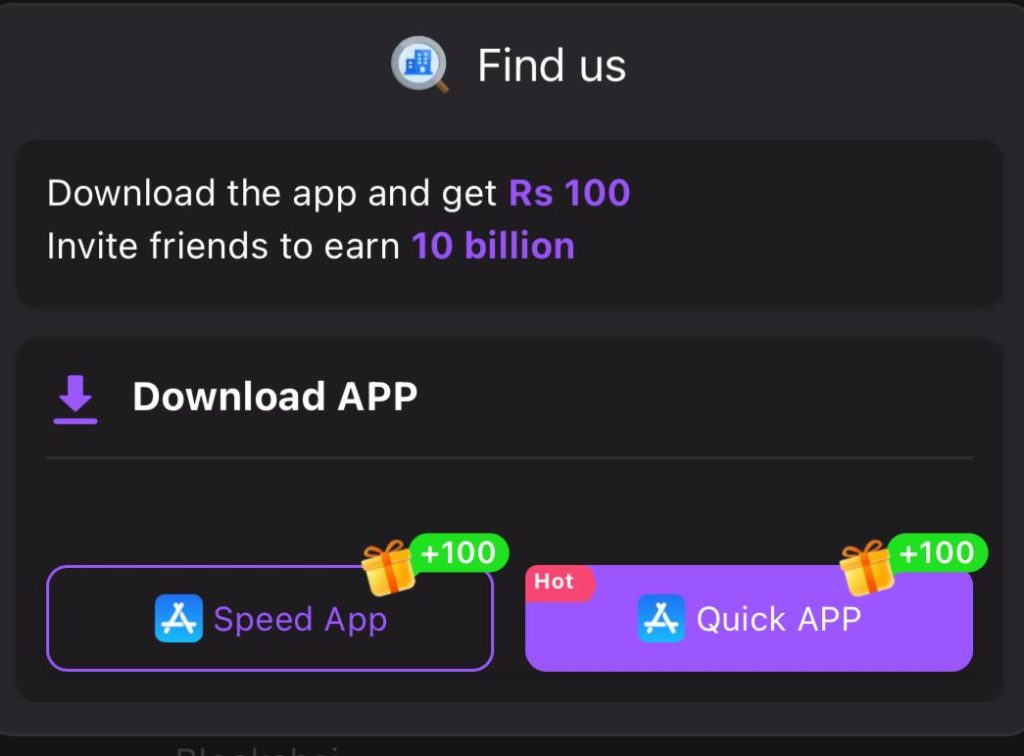The width and height of the screenshot is (1024, 756).
Task: Click the purple download arrow icon
Action: tap(75, 399)
